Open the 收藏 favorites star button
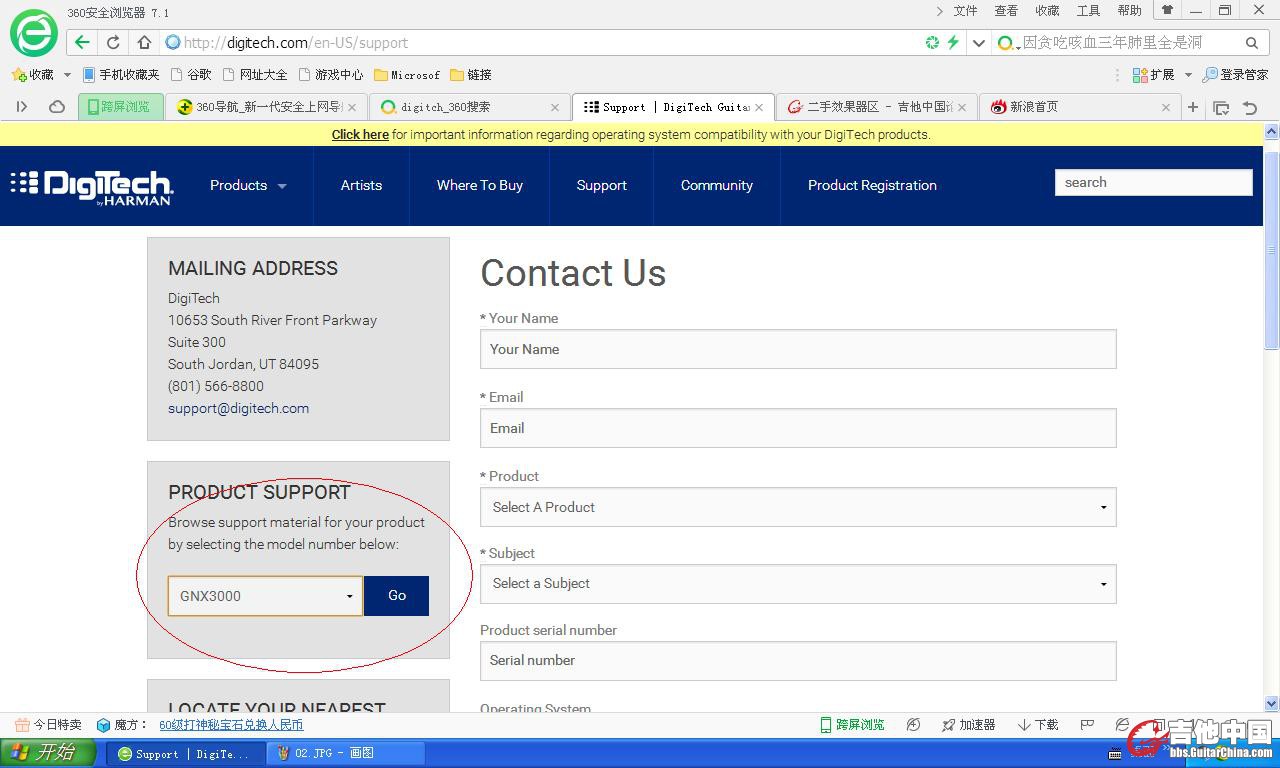This screenshot has width=1280, height=768. [33, 75]
